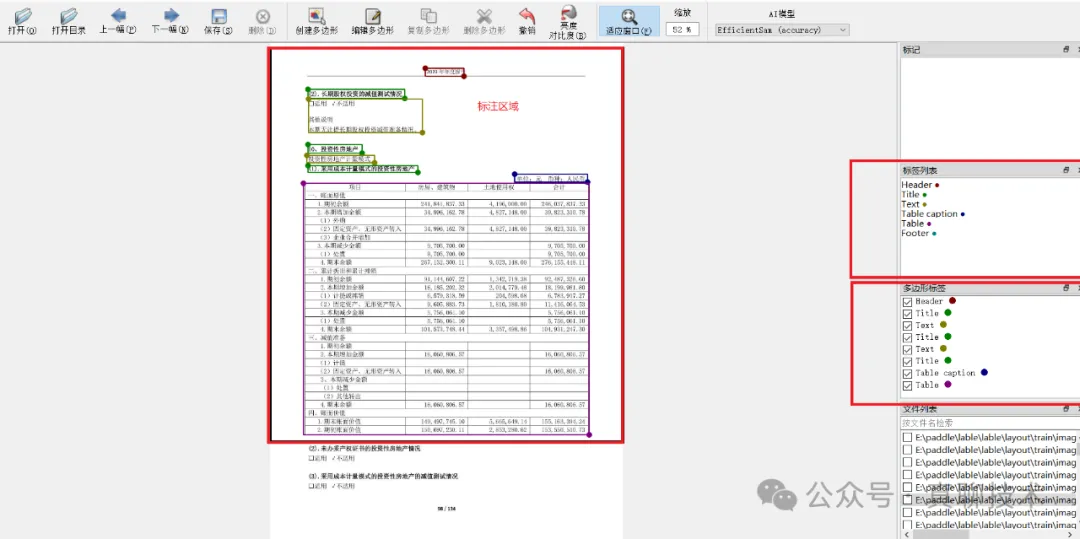The height and width of the screenshot is (539, 1080).
Task: Select Header in the 标签列表 label list
Action: (920, 184)
